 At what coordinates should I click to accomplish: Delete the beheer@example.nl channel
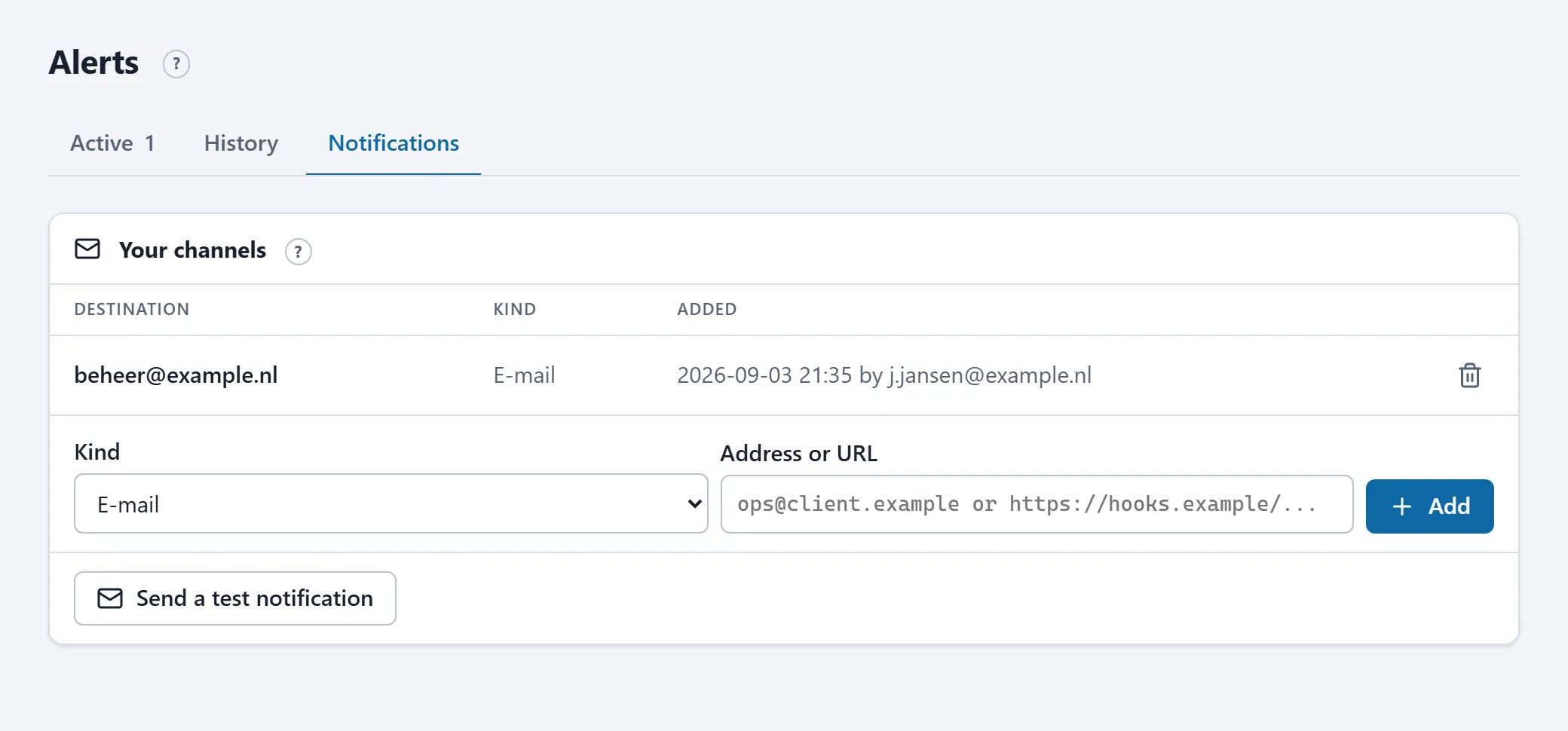[x=1469, y=375]
